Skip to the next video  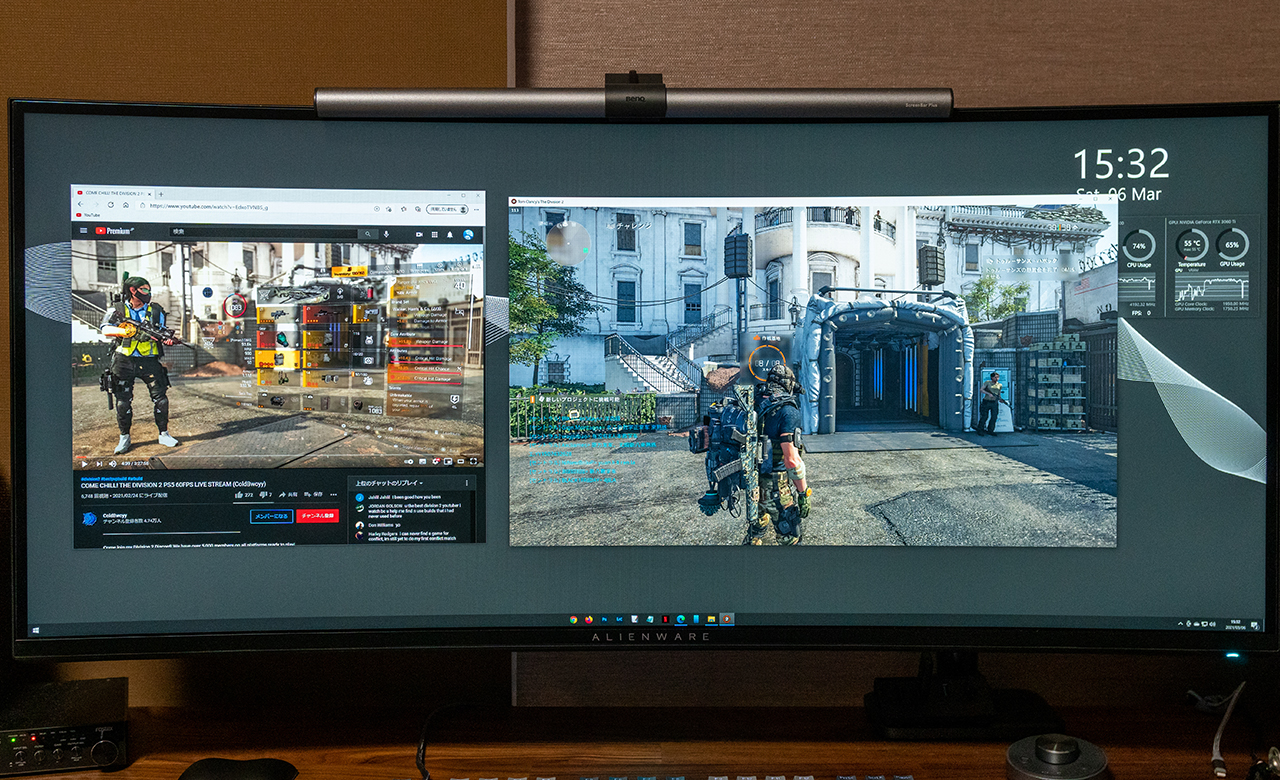pos(99,464)
